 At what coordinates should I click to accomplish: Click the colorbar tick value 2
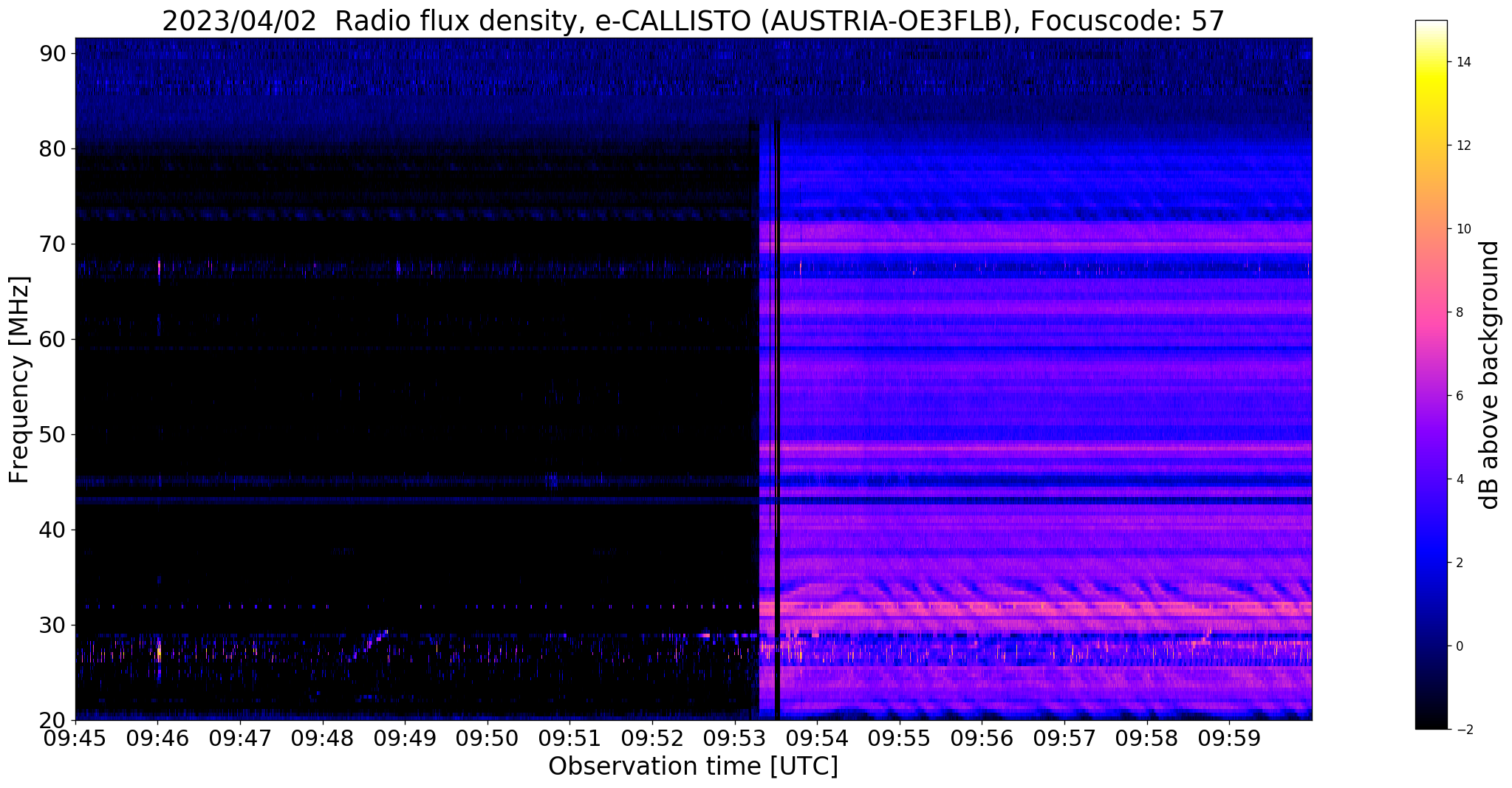1459,563
